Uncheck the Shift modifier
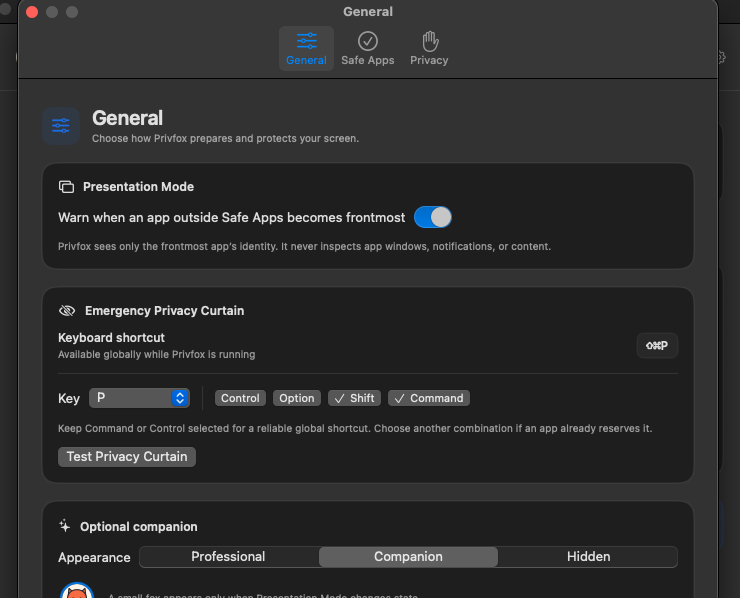This screenshot has width=740, height=598. 354,398
